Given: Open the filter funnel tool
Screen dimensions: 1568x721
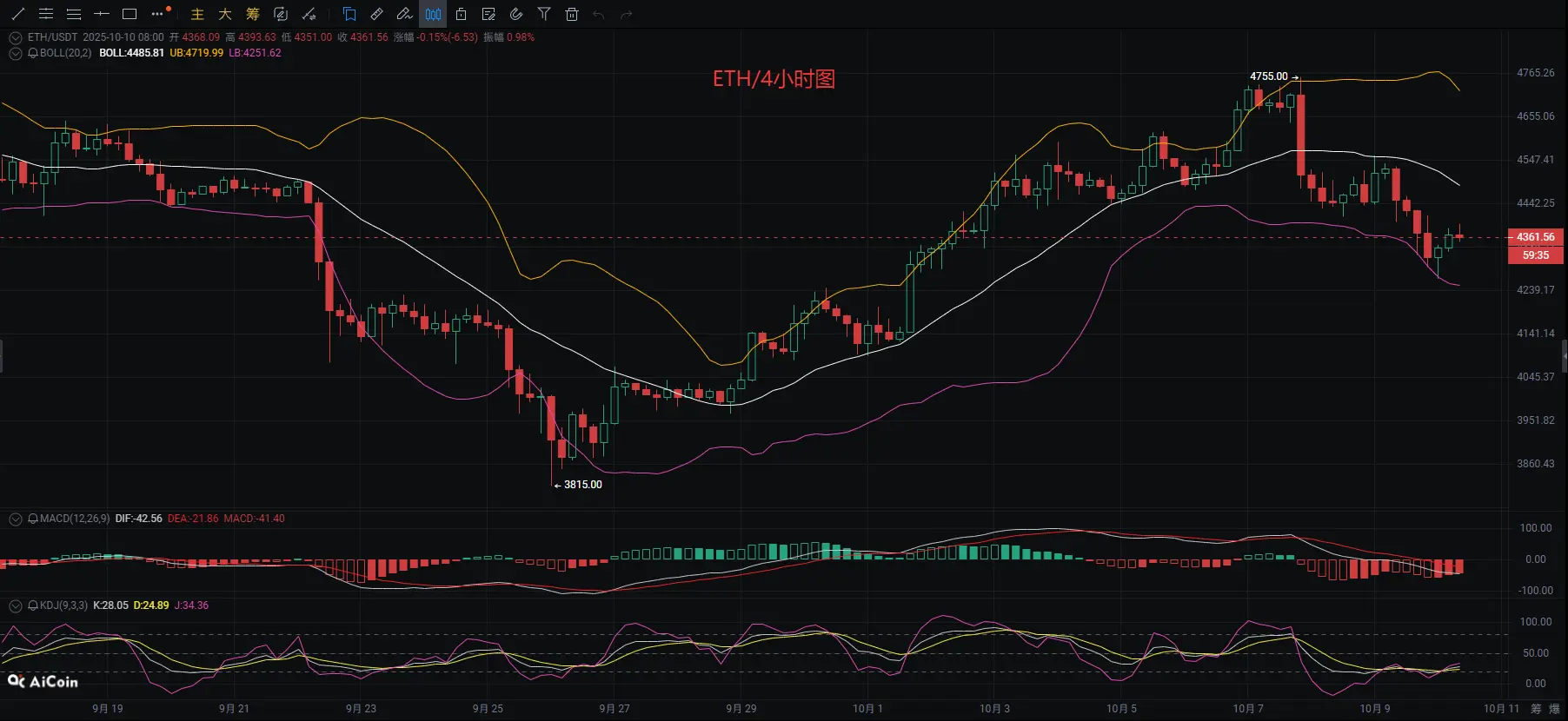Looking at the screenshot, I should pyautogui.click(x=544, y=14).
